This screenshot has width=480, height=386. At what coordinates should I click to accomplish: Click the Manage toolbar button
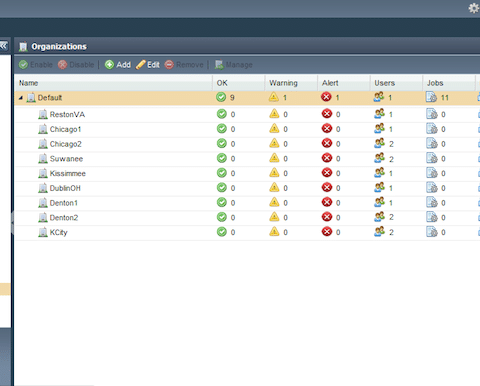coord(233,65)
